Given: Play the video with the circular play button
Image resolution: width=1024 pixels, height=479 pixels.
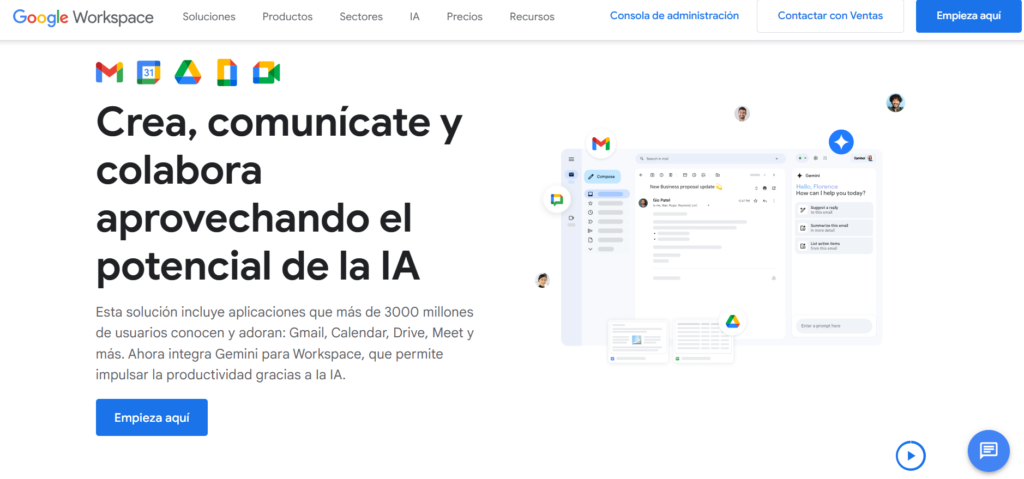Looking at the screenshot, I should (x=910, y=455).
